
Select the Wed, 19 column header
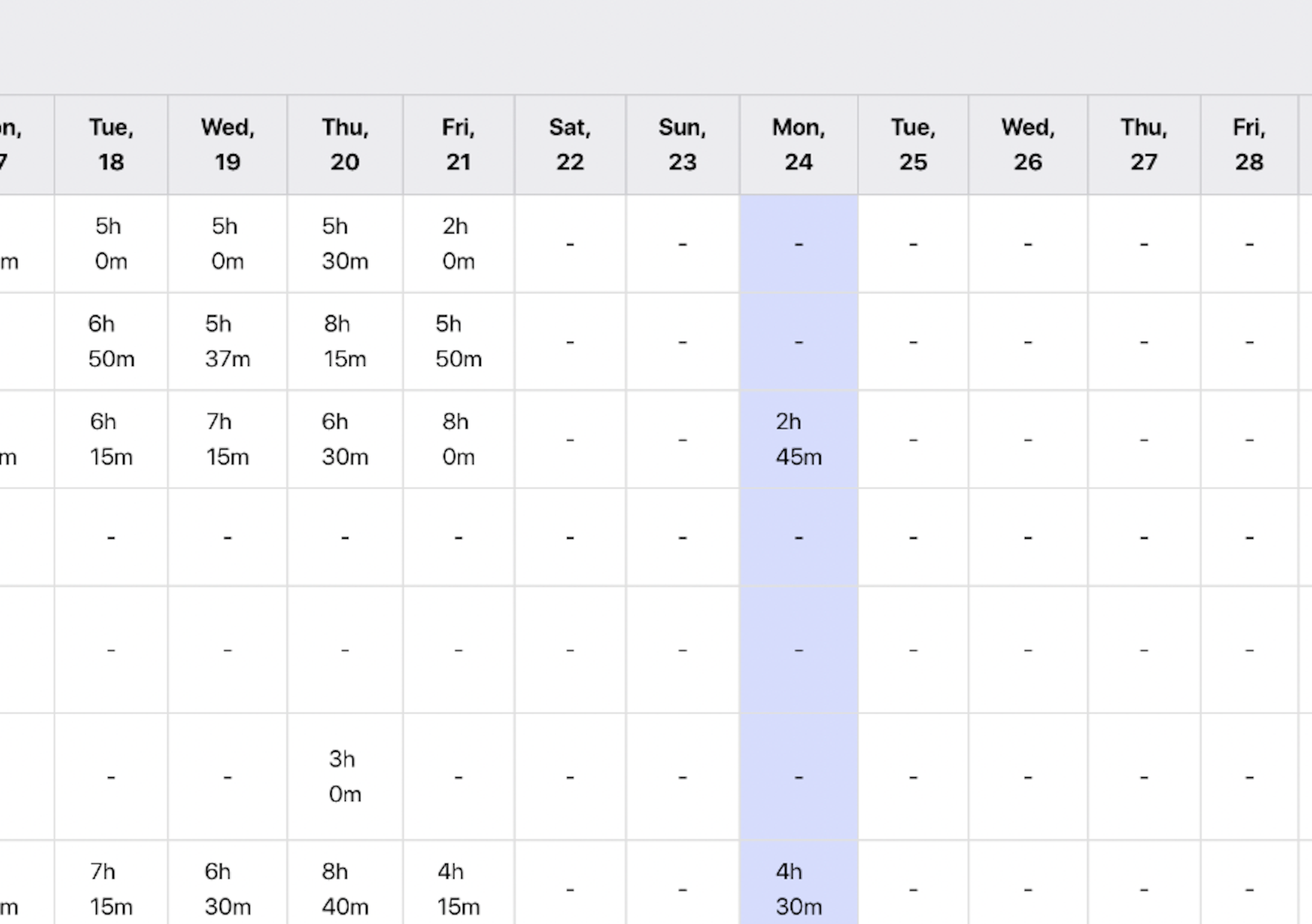227,145
